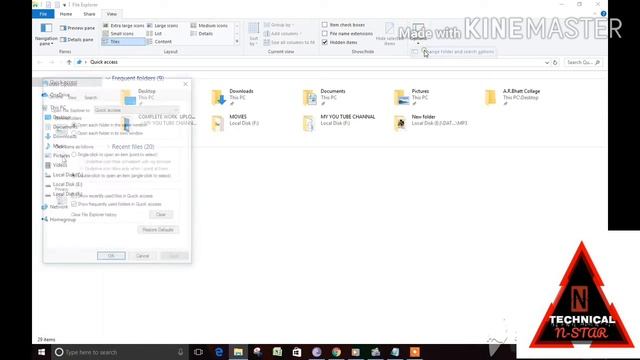Open the MOVIES folder
Image resolution: width=640 pixels, height=360 pixels.
tap(235, 122)
